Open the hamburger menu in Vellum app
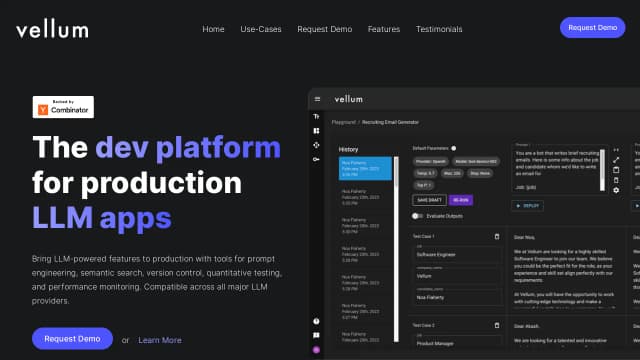The image size is (640, 360). 317,99
